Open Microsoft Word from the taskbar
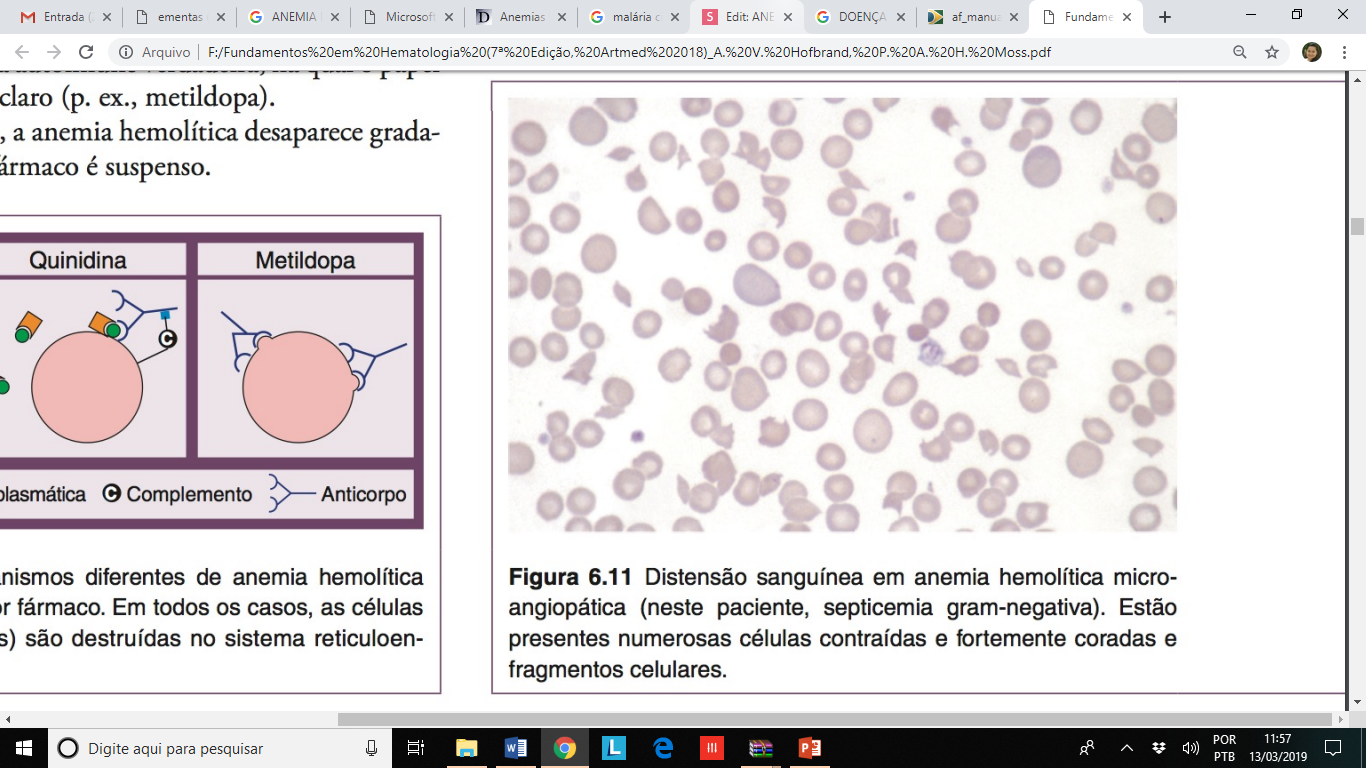 [516, 748]
